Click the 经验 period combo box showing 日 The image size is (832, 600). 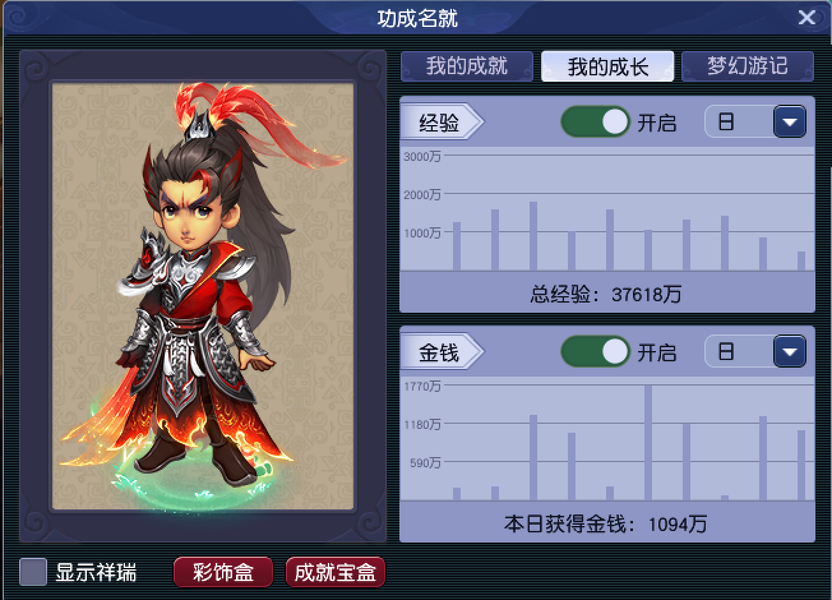(755, 122)
